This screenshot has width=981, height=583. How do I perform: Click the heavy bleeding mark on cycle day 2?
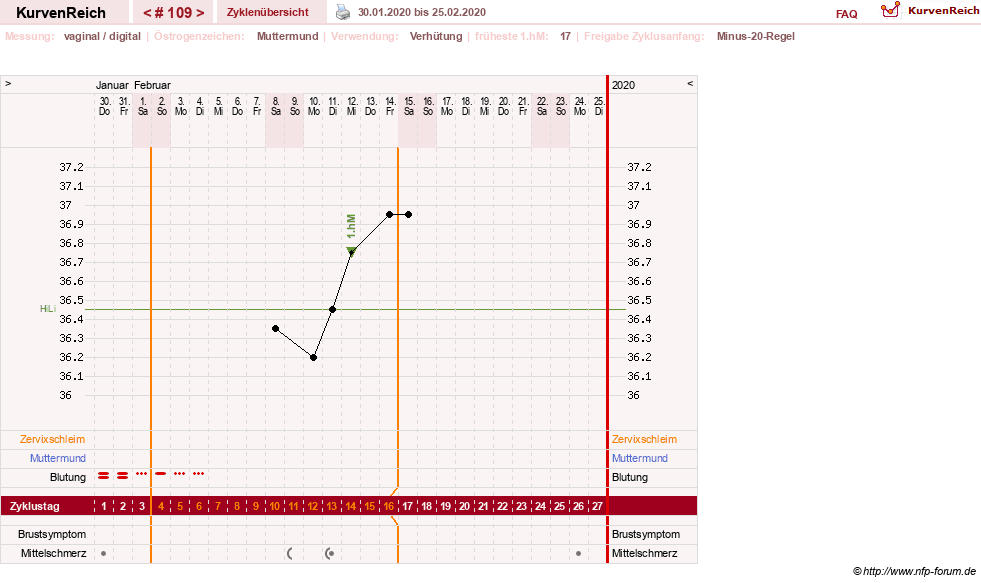pos(123,477)
